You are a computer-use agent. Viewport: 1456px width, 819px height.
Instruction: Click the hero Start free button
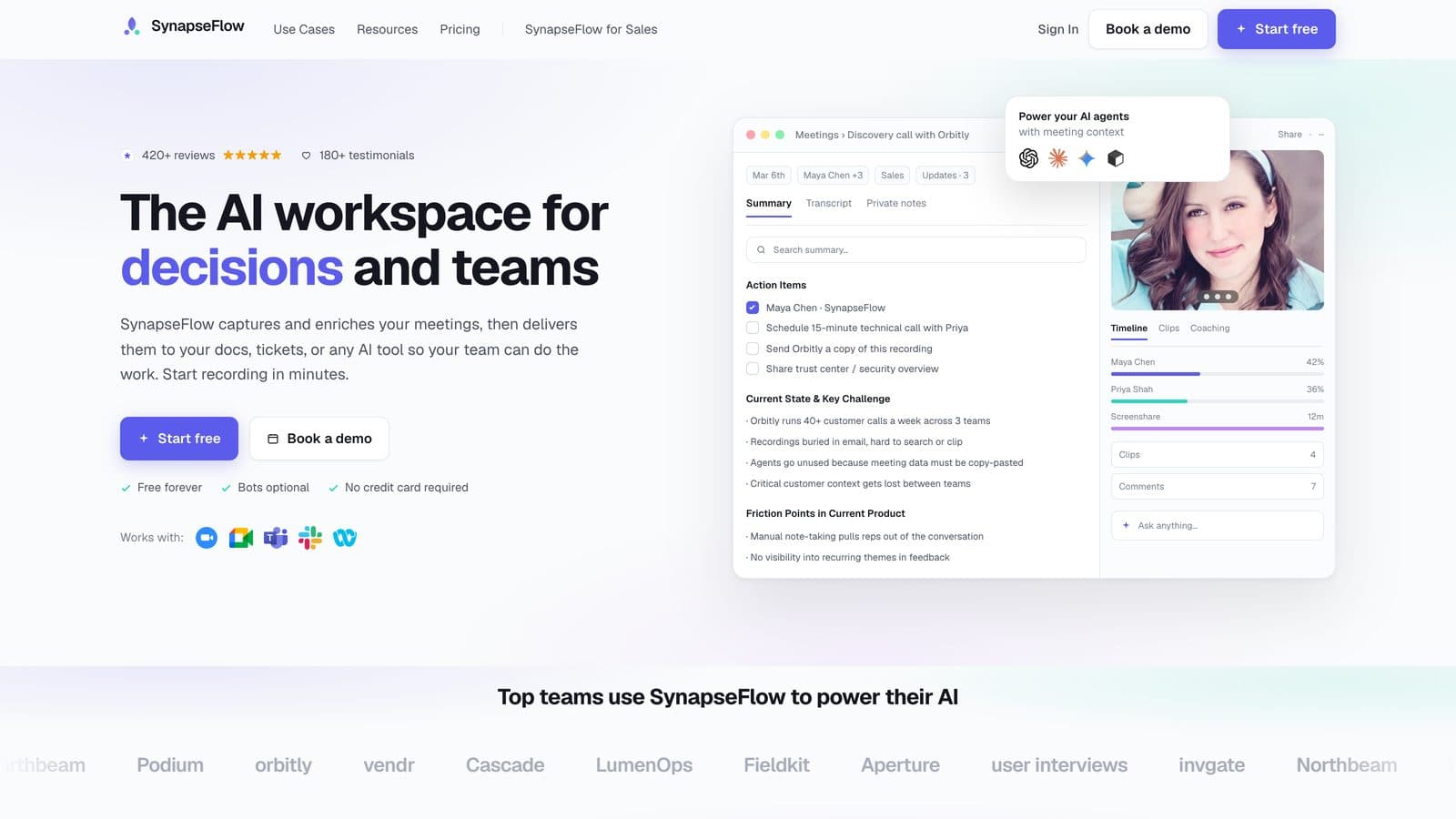179,439
